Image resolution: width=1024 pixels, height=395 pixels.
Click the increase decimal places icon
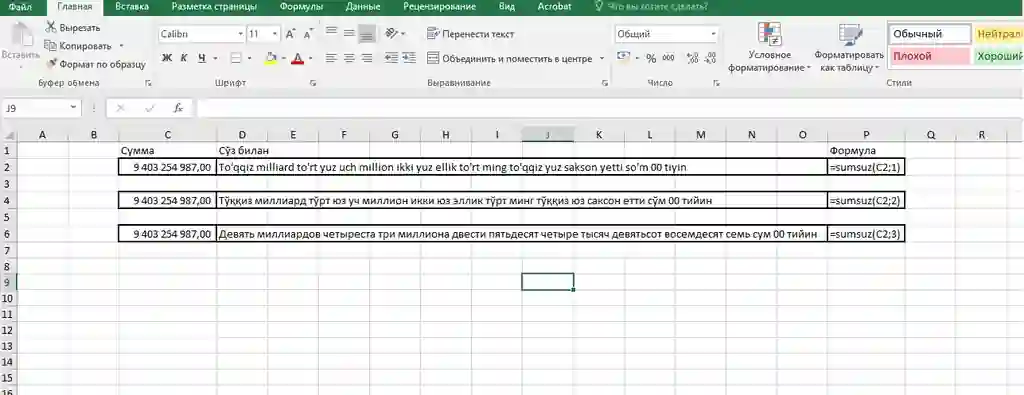point(693,58)
